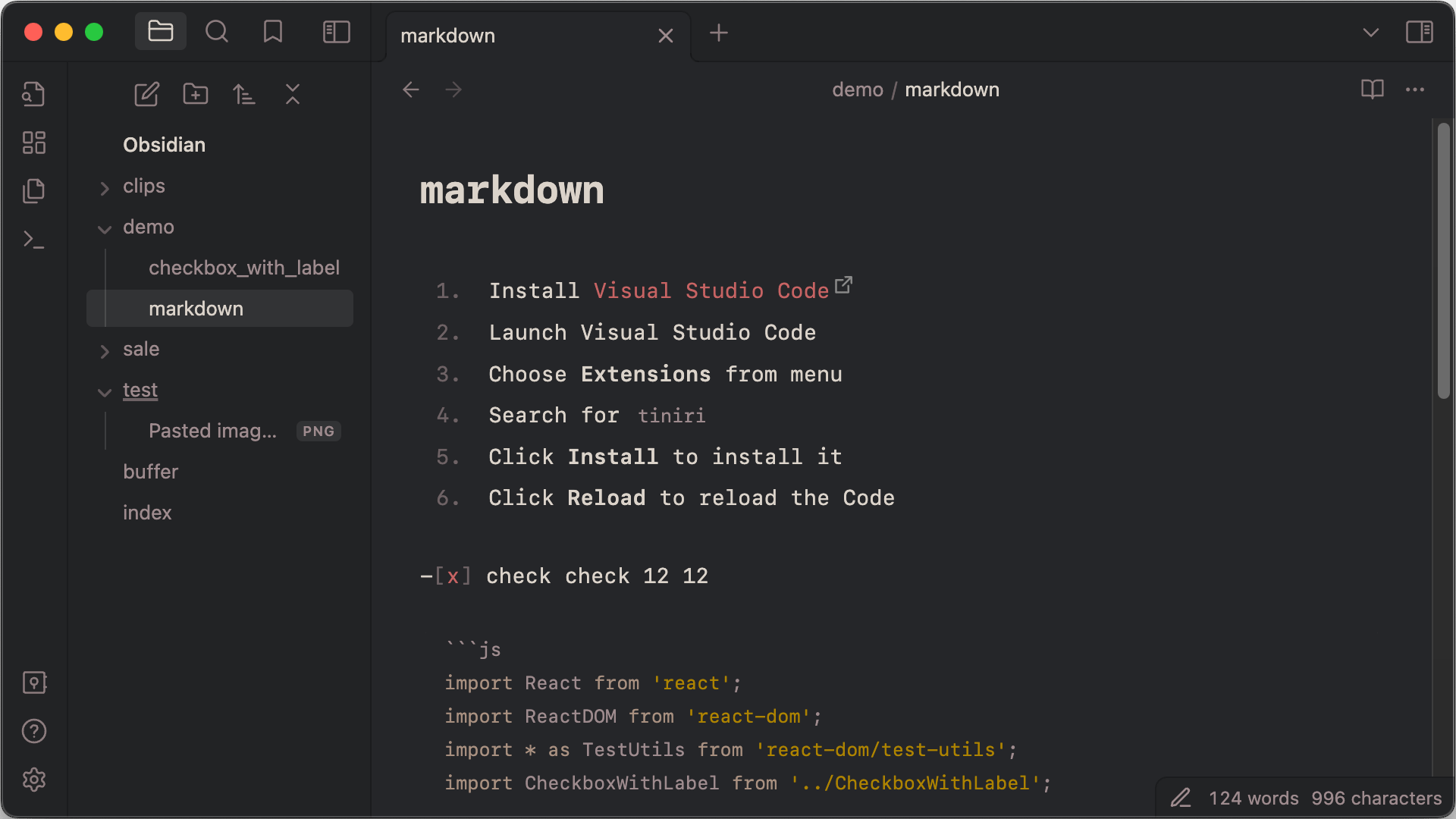The width and height of the screenshot is (1456, 819).
Task: Click the bold word Install in step 5
Action: coord(613,457)
